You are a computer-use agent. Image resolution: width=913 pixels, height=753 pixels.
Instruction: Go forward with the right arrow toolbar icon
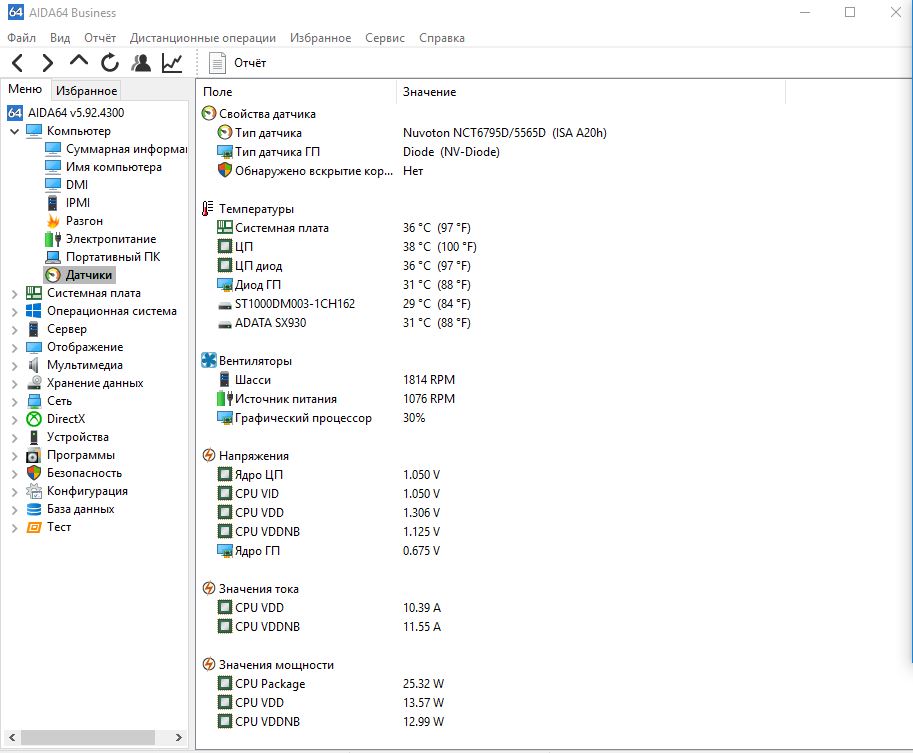[48, 62]
